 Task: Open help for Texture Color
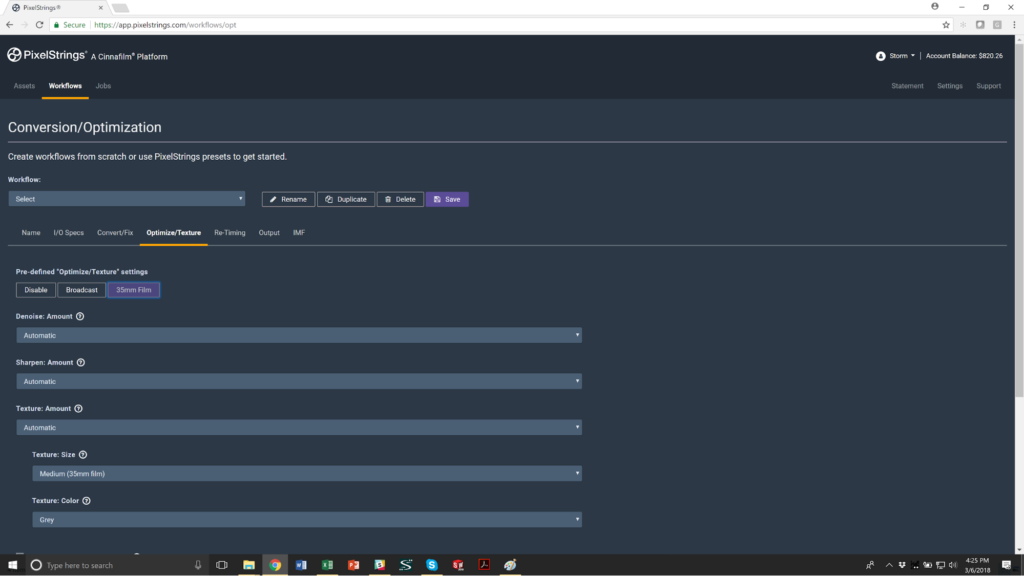[86, 501]
